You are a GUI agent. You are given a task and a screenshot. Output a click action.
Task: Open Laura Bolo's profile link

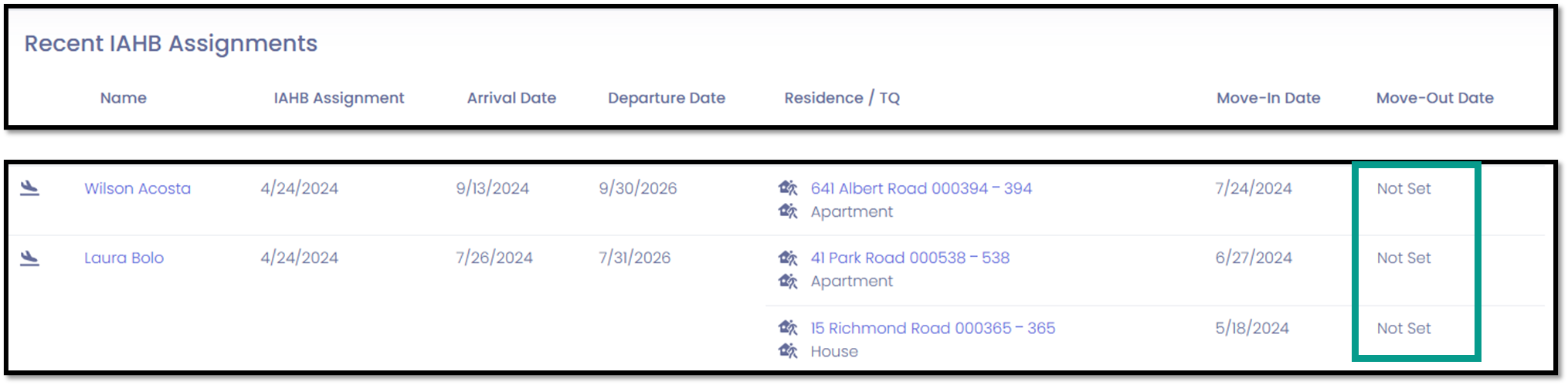(x=124, y=258)
